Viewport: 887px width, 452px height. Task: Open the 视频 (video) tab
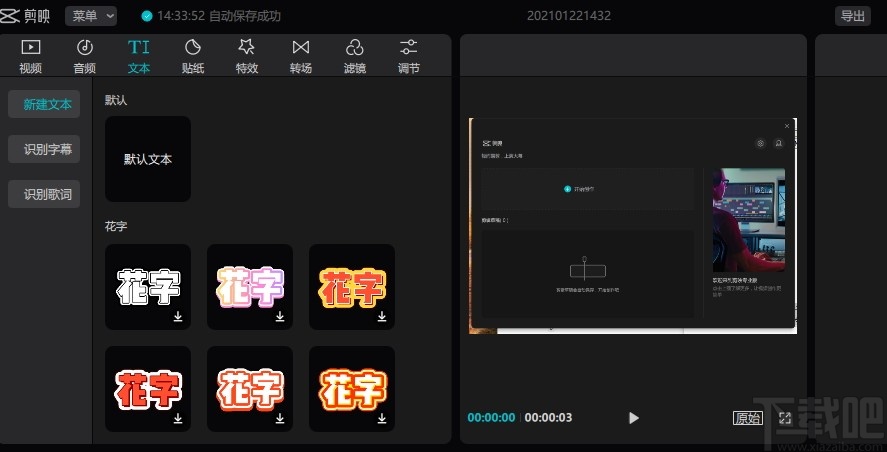(31, 57)
